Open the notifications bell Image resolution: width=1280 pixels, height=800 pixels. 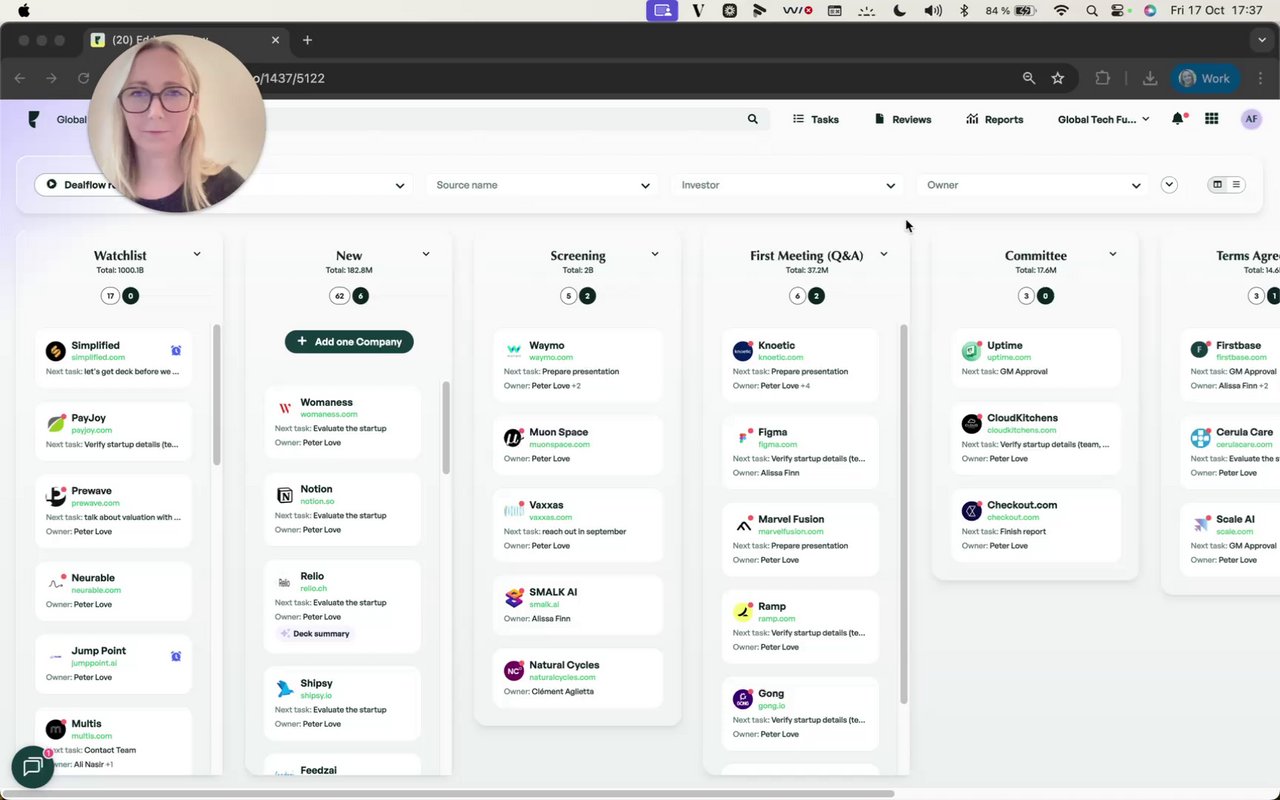point(1178,119)
